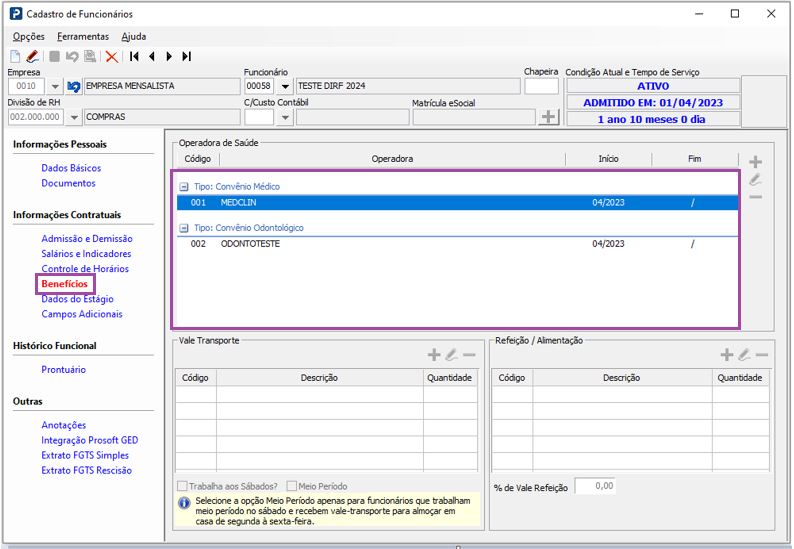Click the % de Vale Refeição field
Viewport: 794px width, 549px height.
(594, 486)
